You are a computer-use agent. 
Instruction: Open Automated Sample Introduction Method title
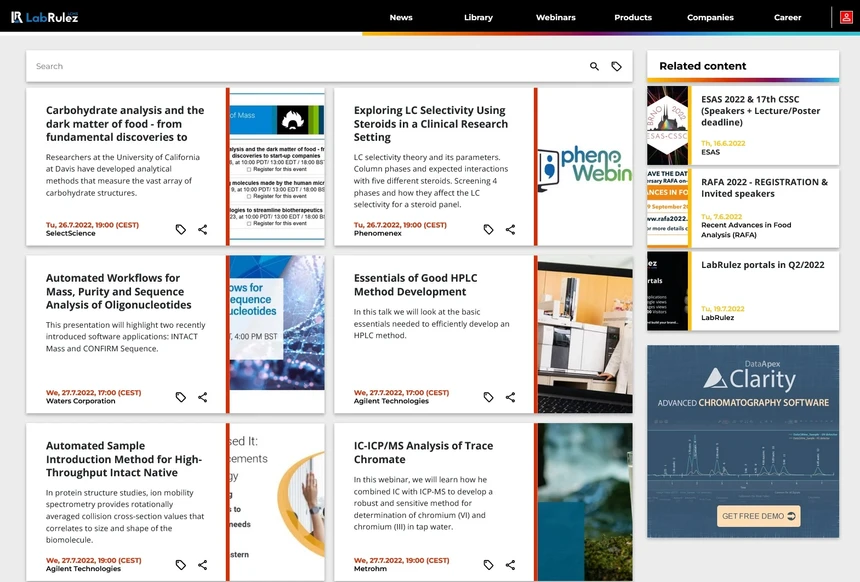124,460
